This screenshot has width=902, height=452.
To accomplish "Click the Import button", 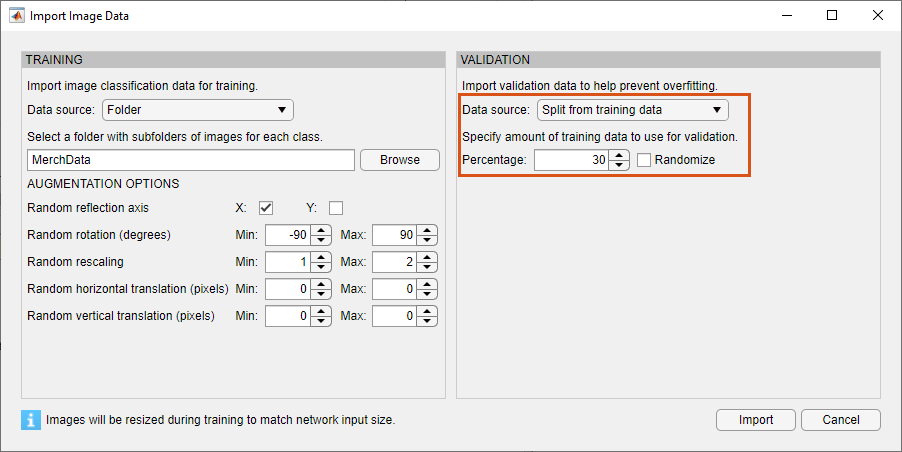I will [755, 420].
